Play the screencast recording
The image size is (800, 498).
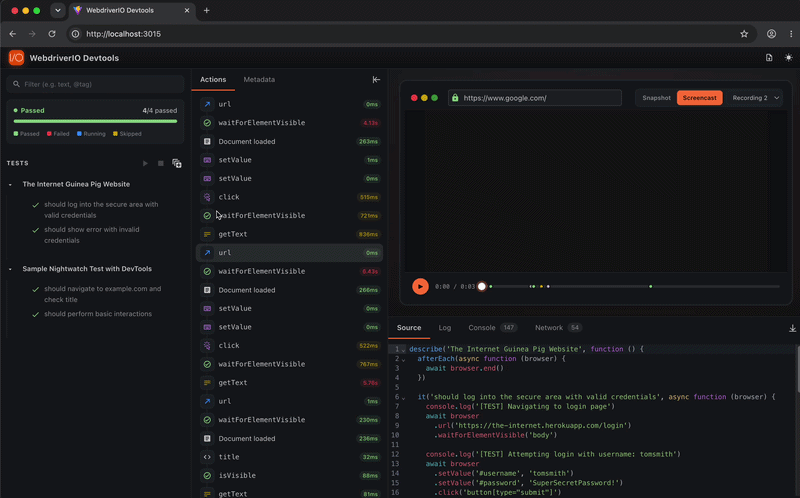pyautogui.click(x=420, y=287)
